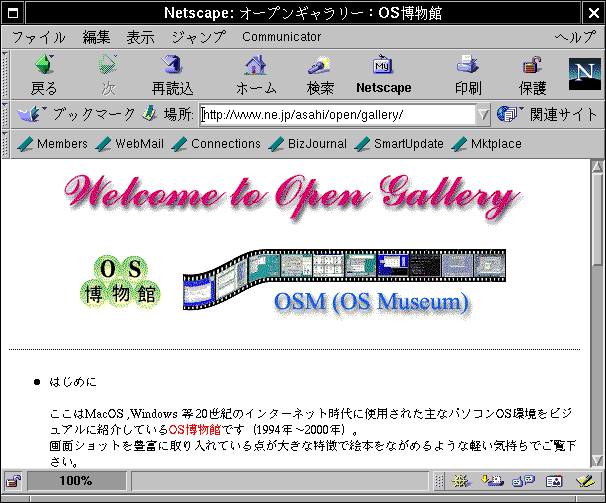Open Security (保護) padlock icon
The width and height of the screenshot is (606, 503).
[x=532, y=65]
